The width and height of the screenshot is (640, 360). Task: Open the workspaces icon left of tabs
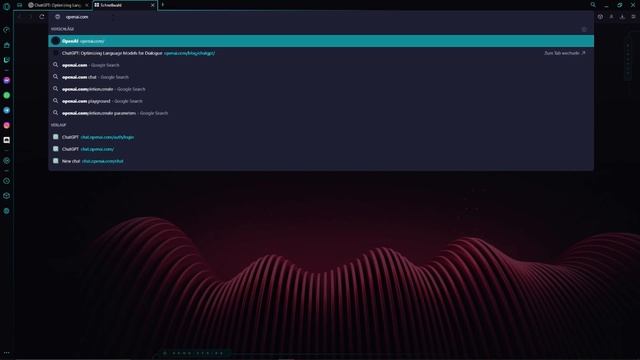point(19,5)
